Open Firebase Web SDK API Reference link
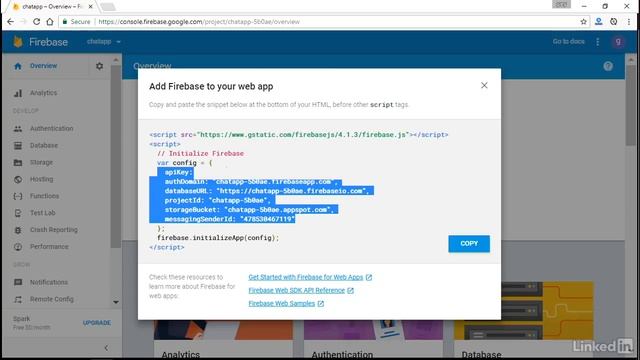640x360 pixels. pos(297,290)
